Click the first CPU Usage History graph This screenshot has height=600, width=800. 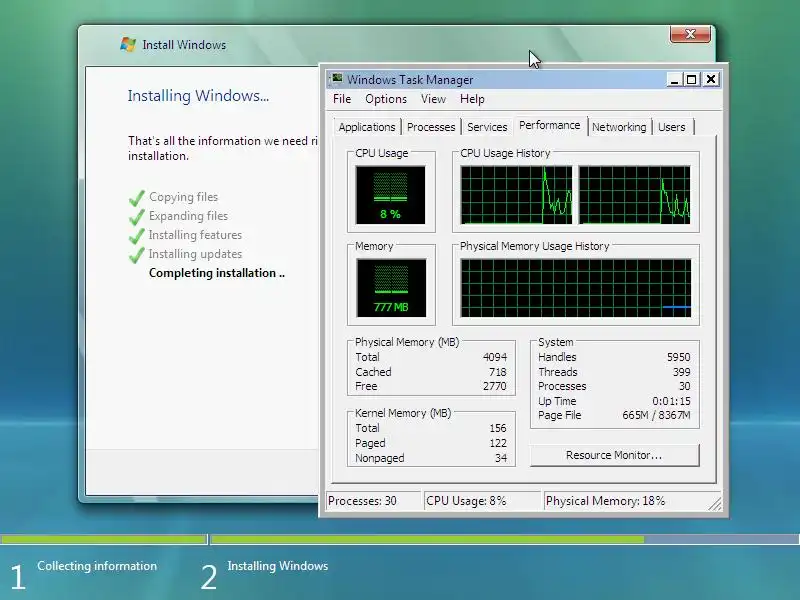click(x=516, y=195)
